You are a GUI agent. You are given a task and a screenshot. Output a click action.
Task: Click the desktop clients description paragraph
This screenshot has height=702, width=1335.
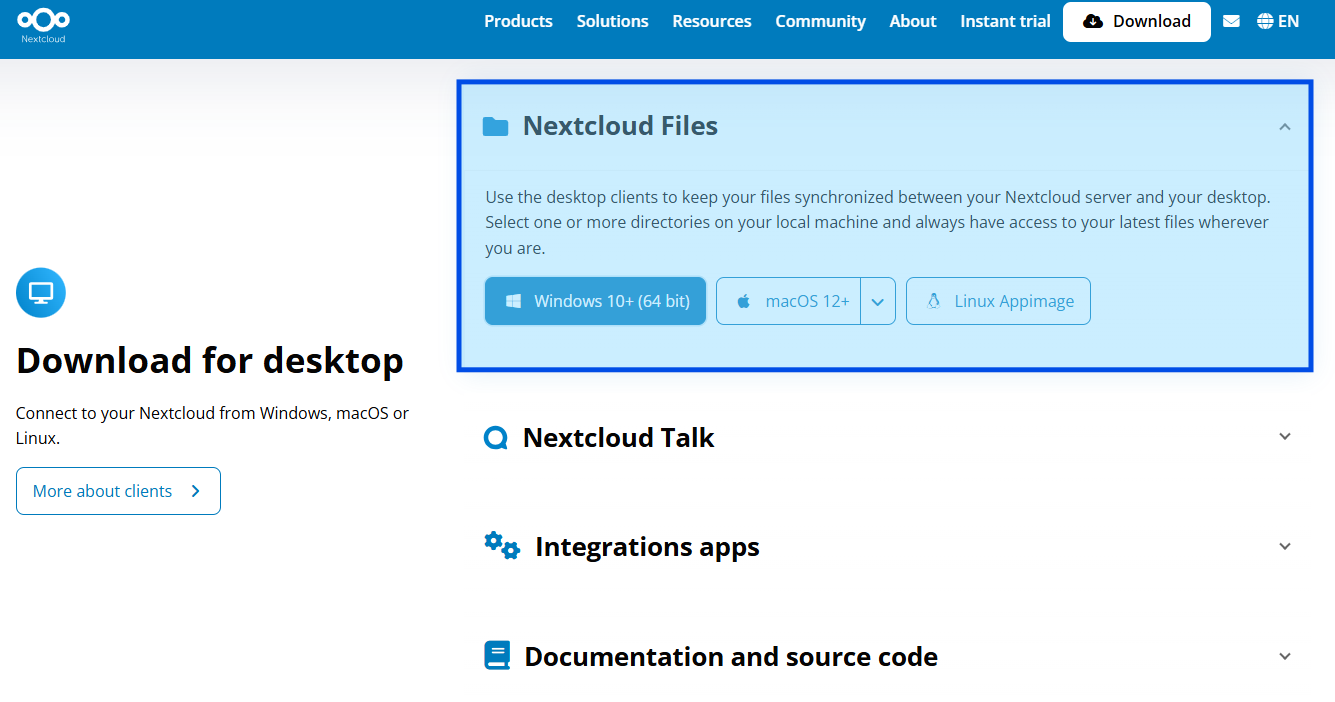[x=877, y=222]
